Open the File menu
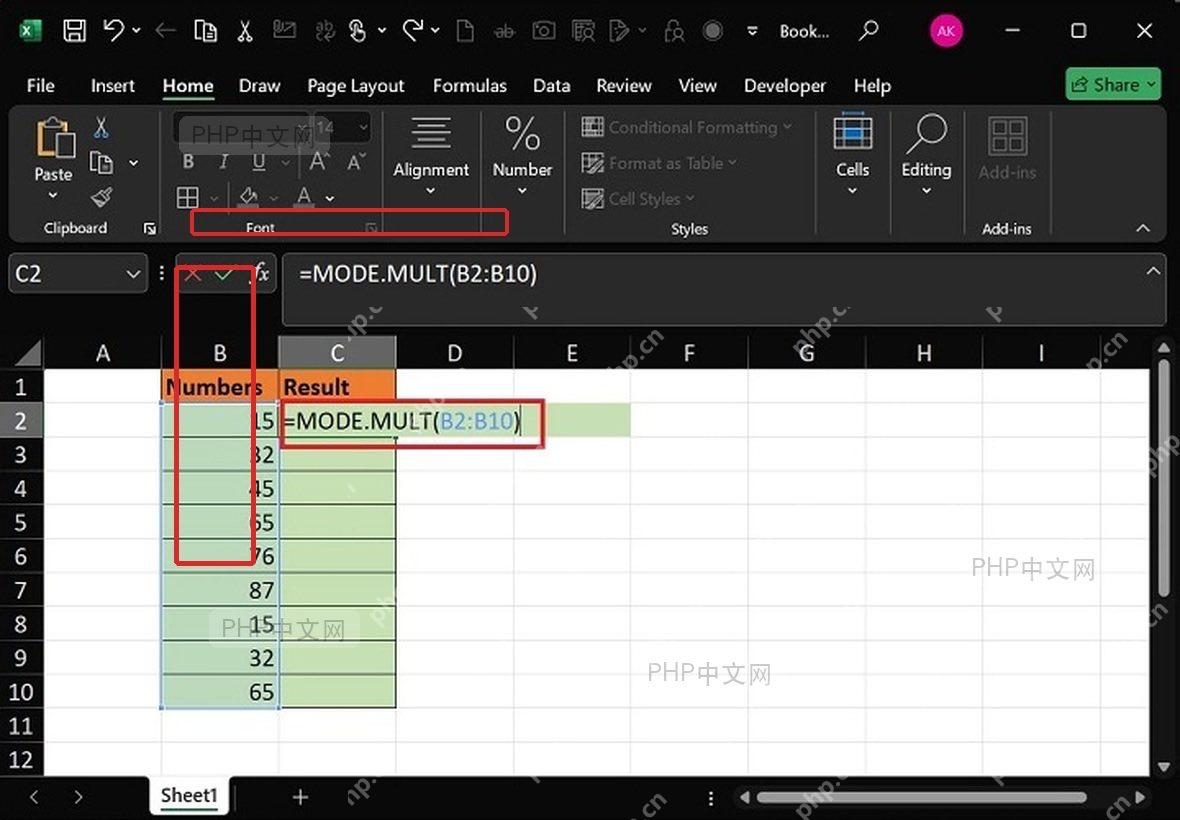The height and width of the screenshot is (820, 1180). tap(41, 86)
